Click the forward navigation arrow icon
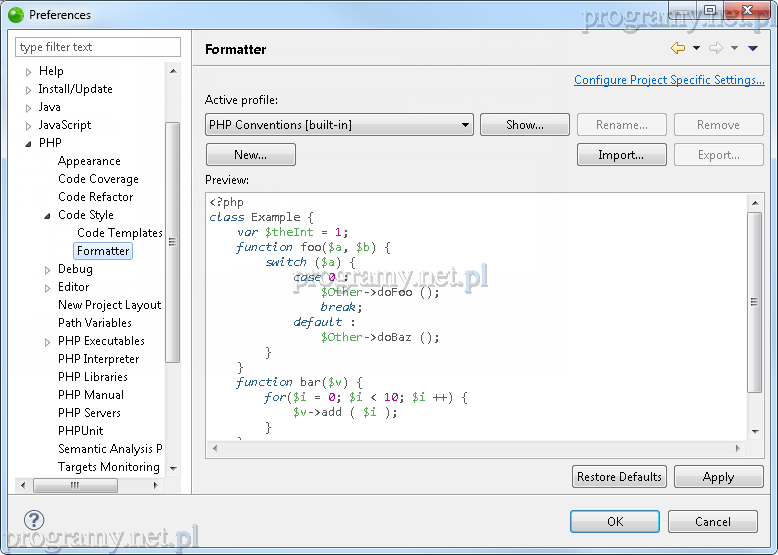The width and height of the screenshot is (778, 555). click(715, 48)
